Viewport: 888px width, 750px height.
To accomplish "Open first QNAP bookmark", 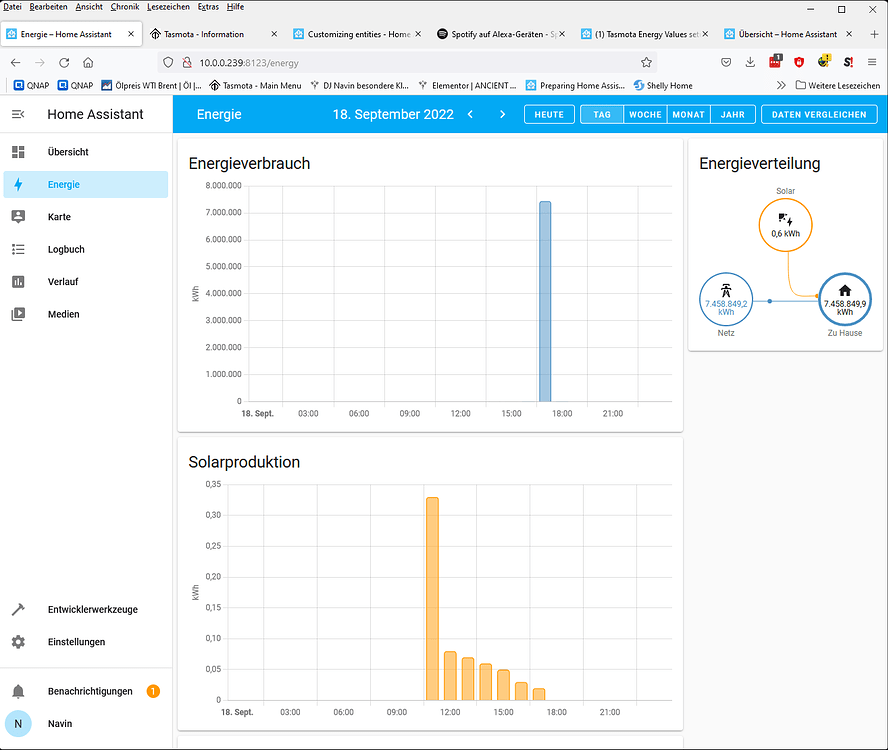I will coord(31,86).
